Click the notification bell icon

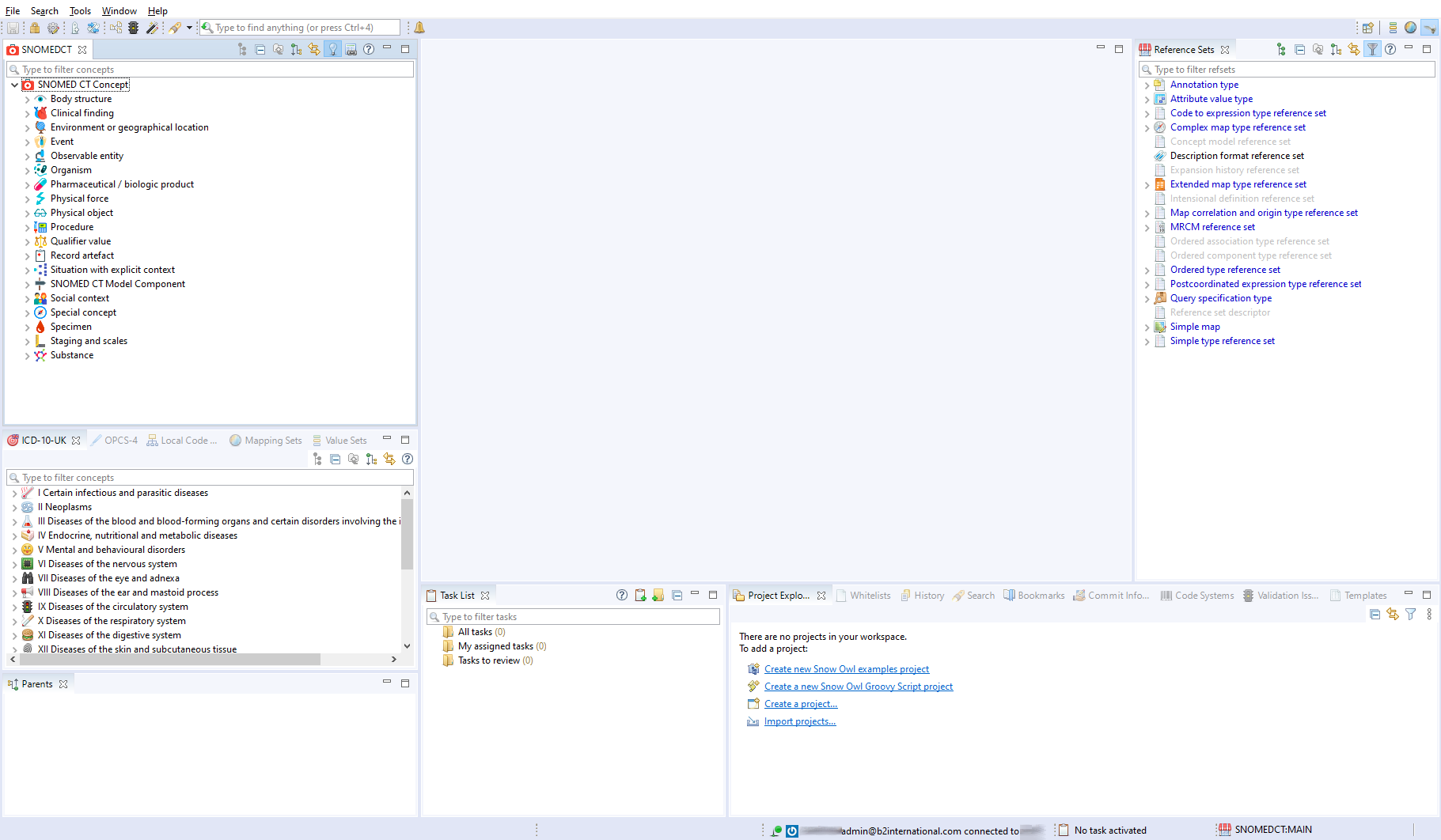coord(419,28)
